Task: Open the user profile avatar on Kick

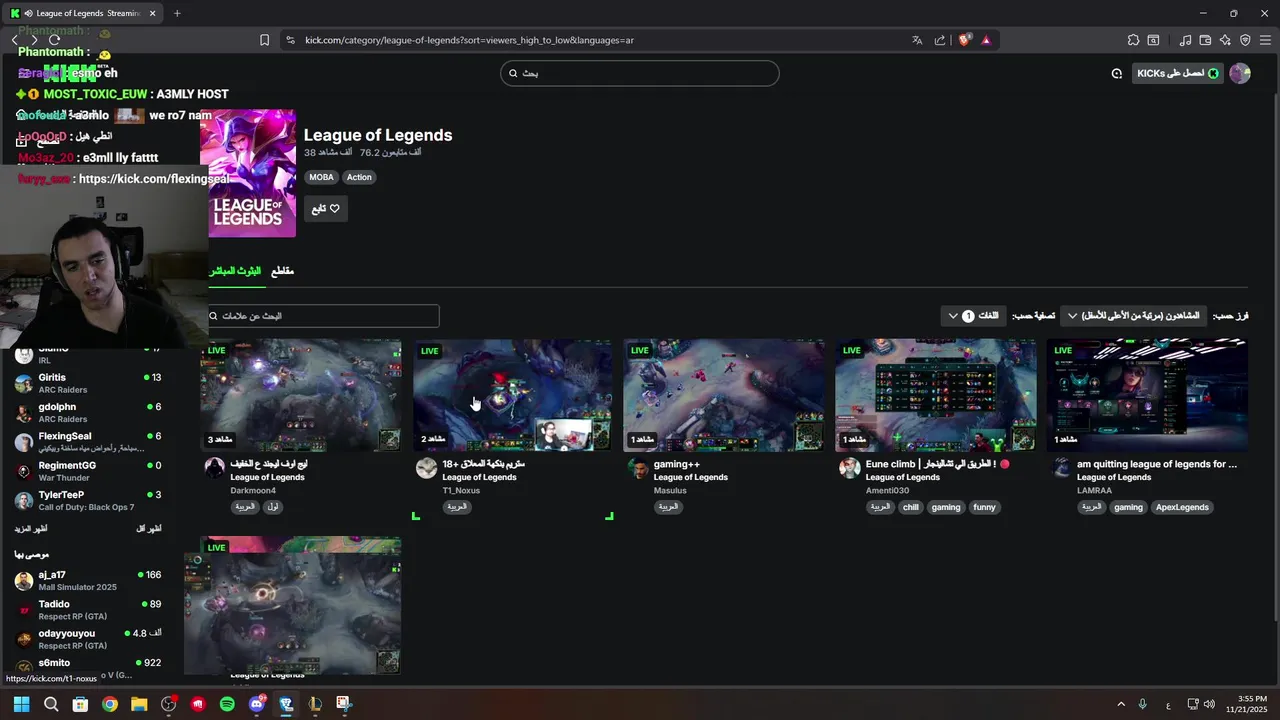Action: pyautogui.click(x=1240, y=73)
